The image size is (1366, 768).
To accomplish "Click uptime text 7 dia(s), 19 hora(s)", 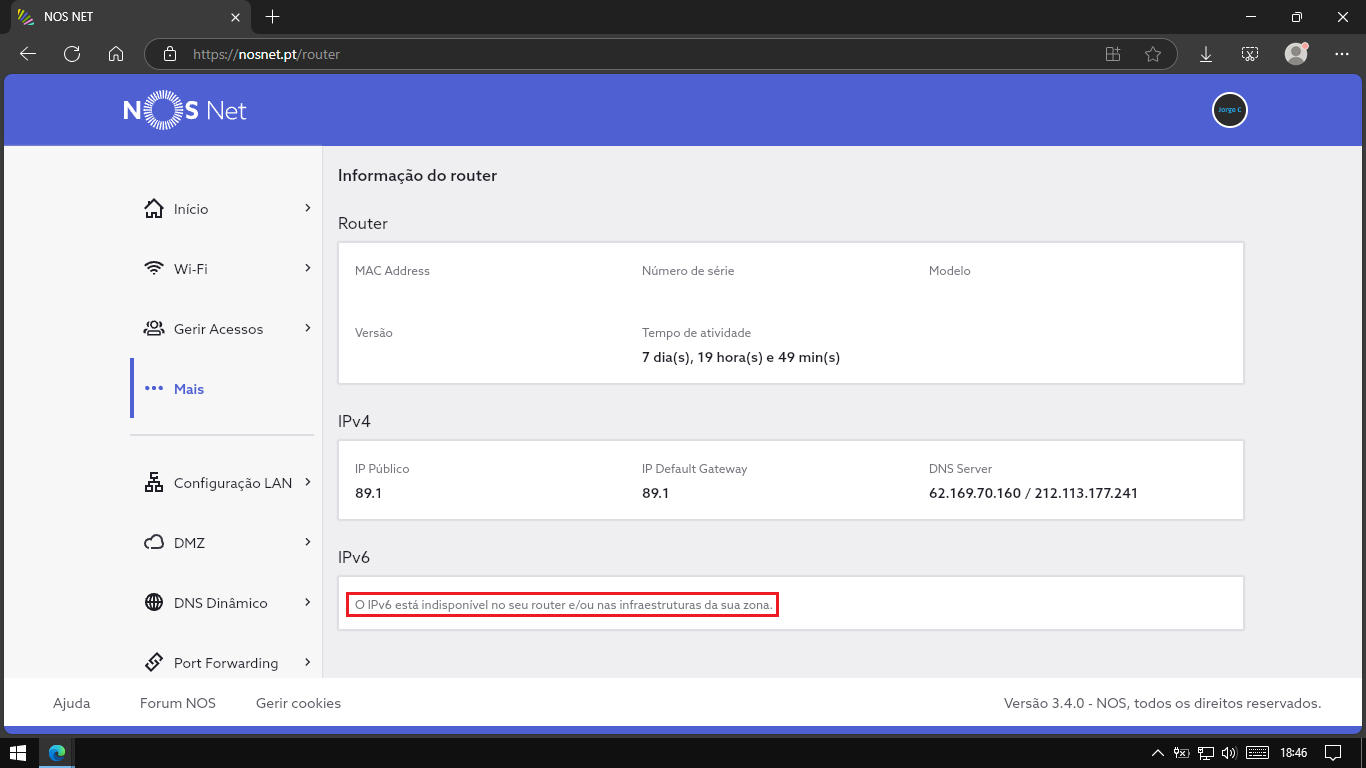I will coord(741,357).
